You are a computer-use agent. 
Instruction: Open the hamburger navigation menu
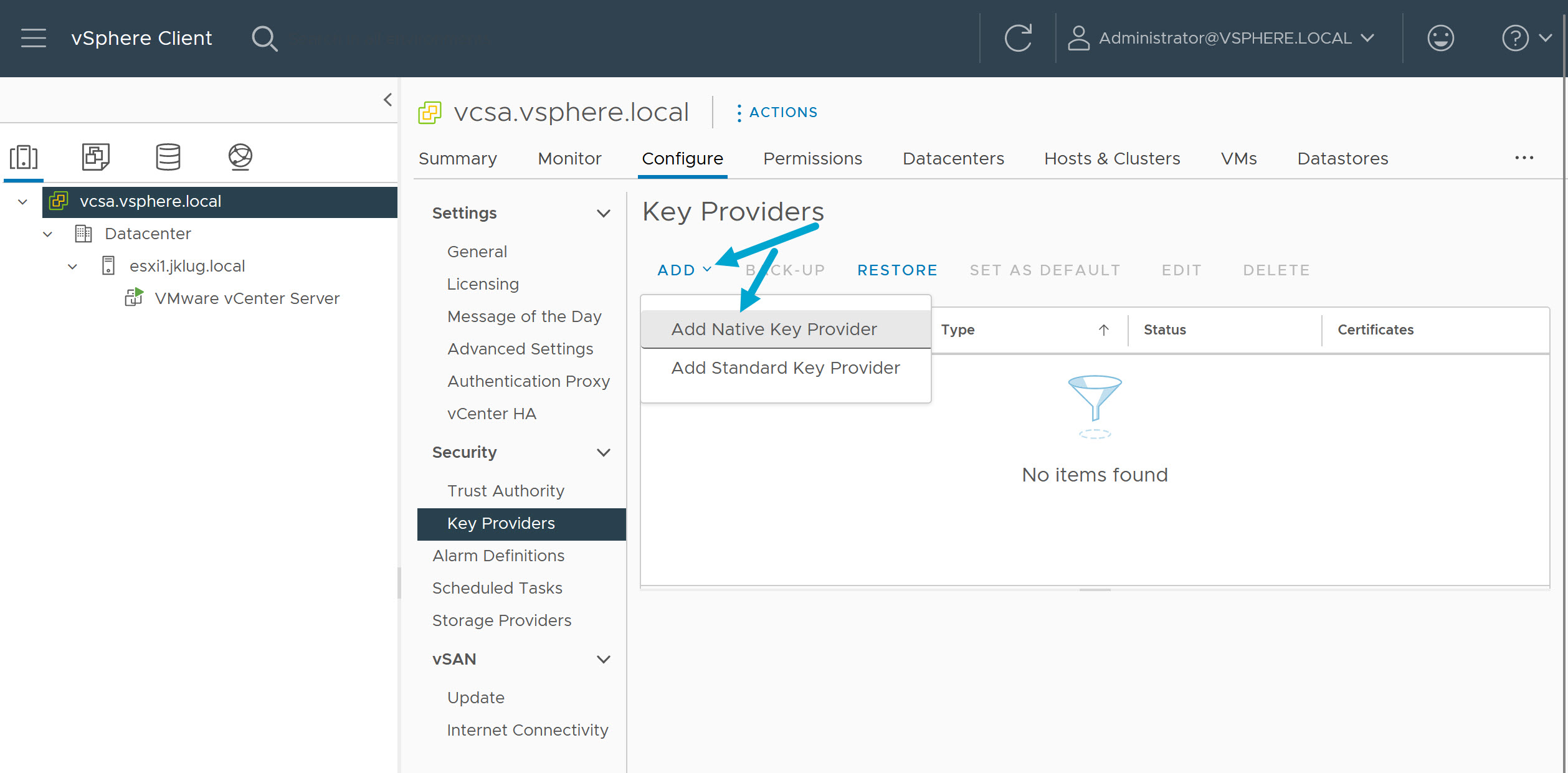pyautogui.click(x=33, y=37)
